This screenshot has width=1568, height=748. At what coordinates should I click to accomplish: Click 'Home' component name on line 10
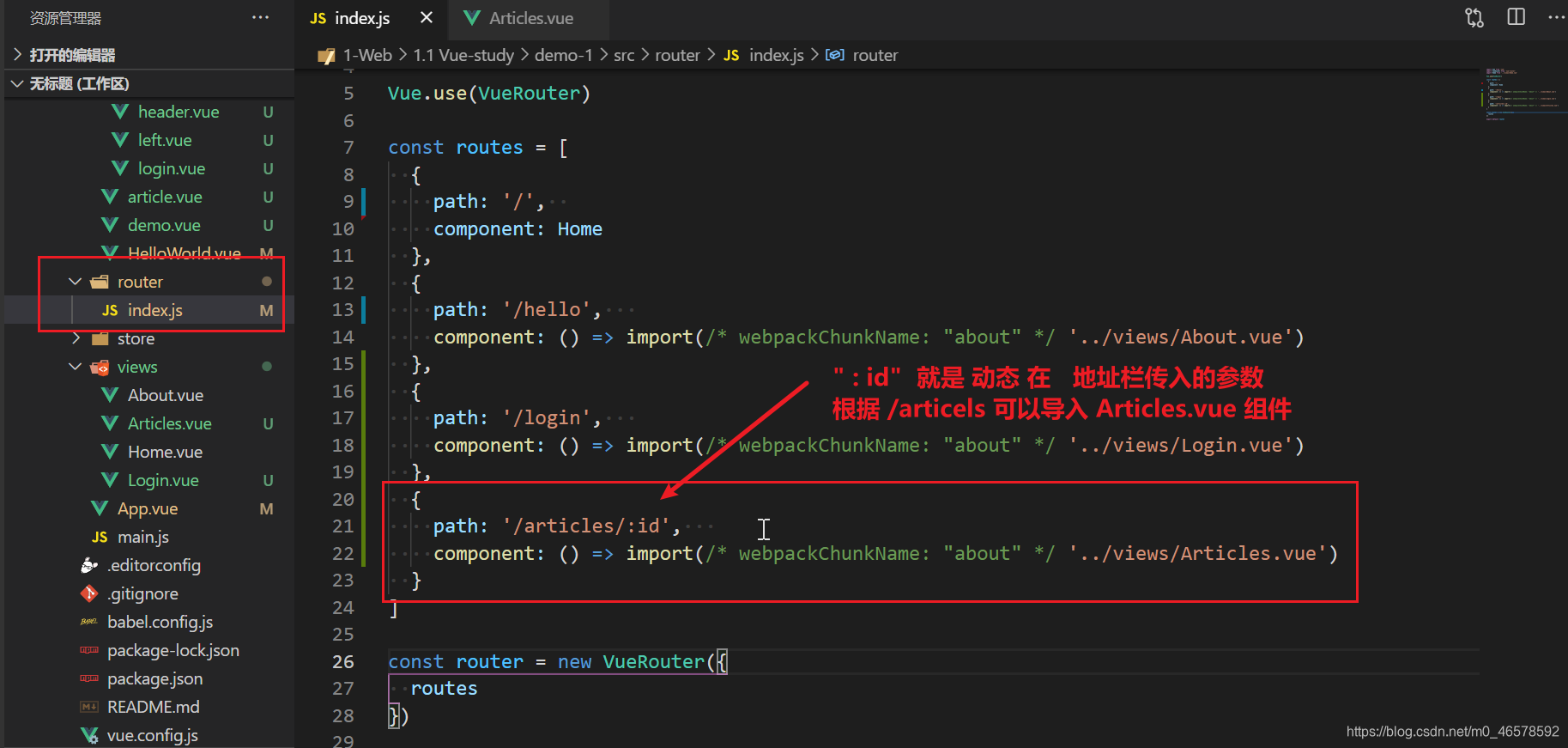[x=580, y=228]
